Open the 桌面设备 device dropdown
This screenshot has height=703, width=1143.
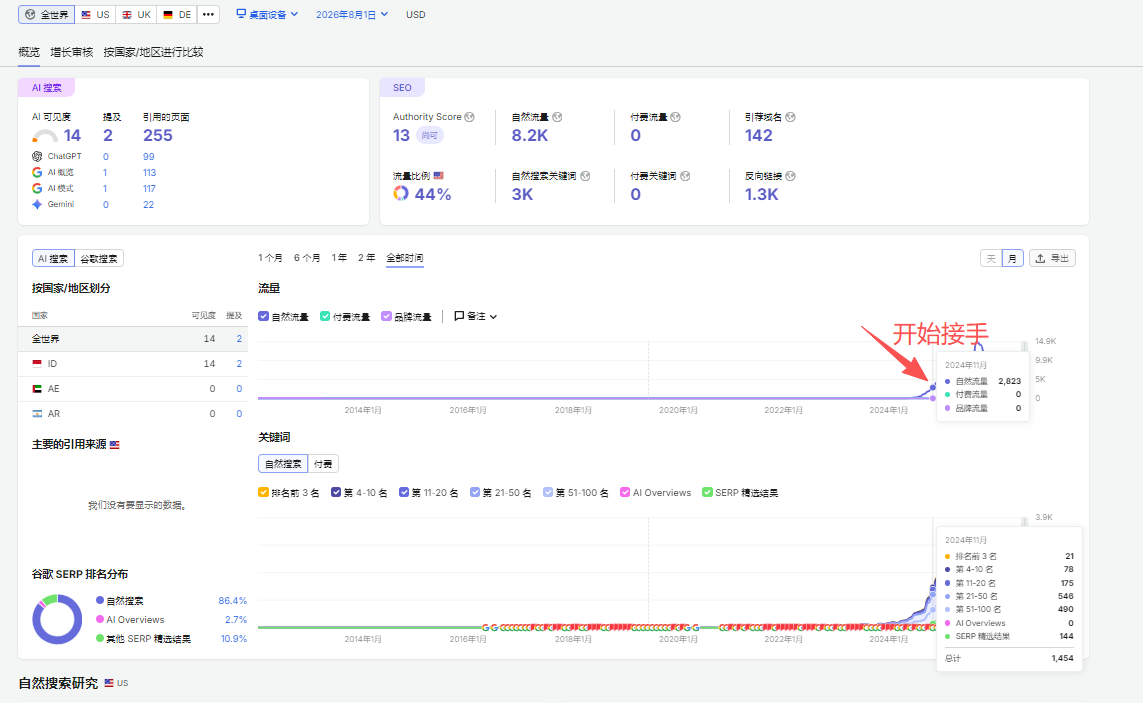pyautogui.click(x=267, y=15)
